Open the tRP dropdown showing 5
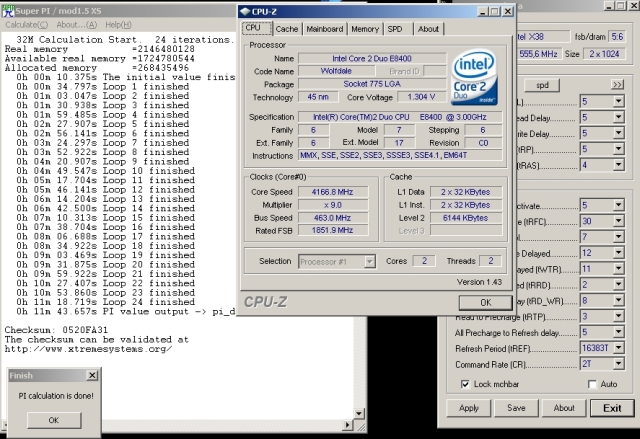640x439 pixels. pos(619,149)
